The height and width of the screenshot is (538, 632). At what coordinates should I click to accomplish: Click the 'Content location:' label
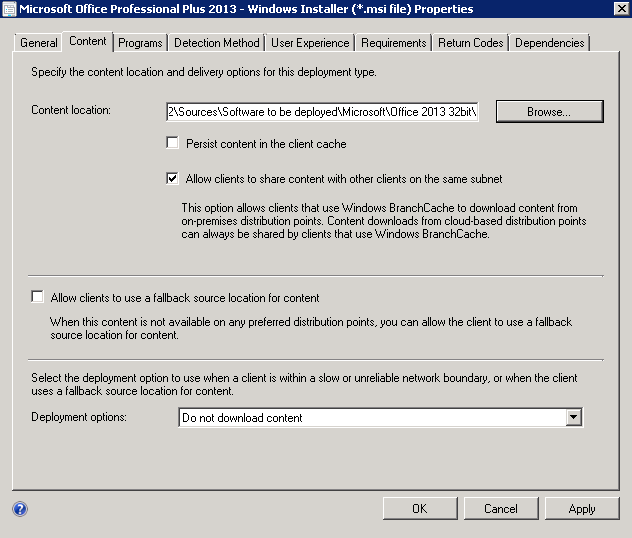(71, 110)
